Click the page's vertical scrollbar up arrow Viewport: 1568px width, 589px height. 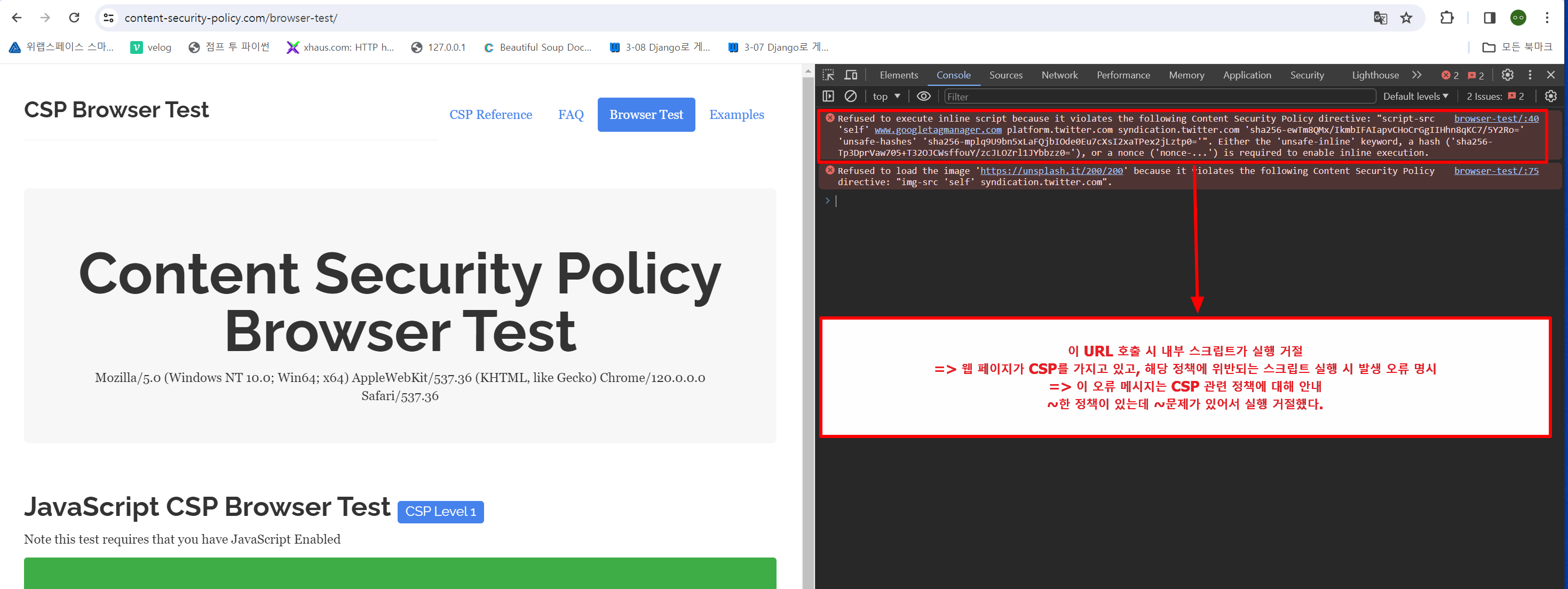807,71
